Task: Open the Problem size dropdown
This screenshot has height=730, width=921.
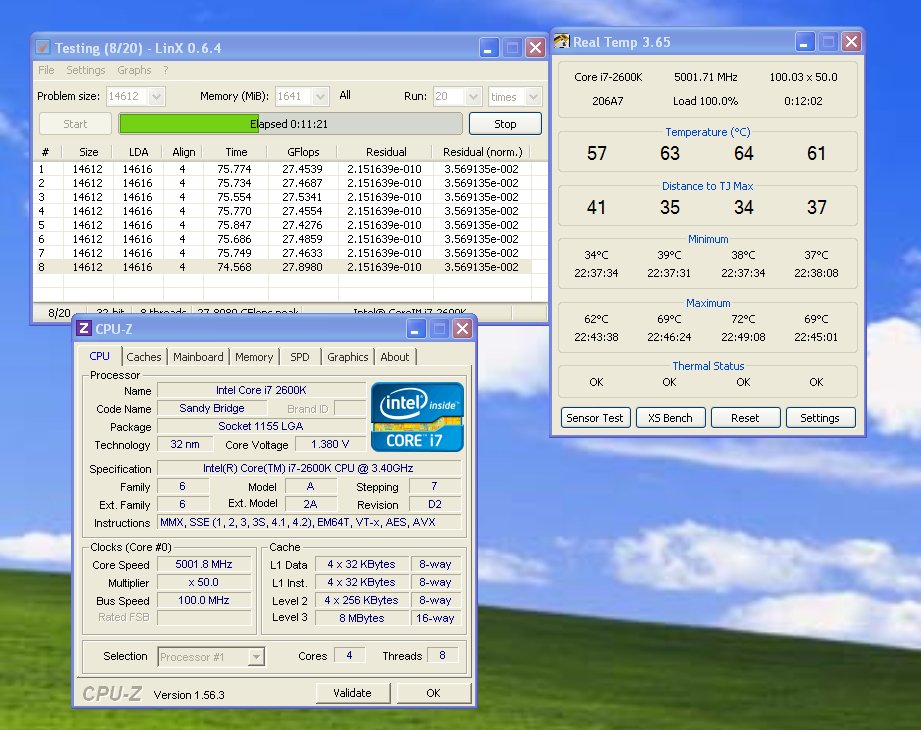Action: coord(156,97)
